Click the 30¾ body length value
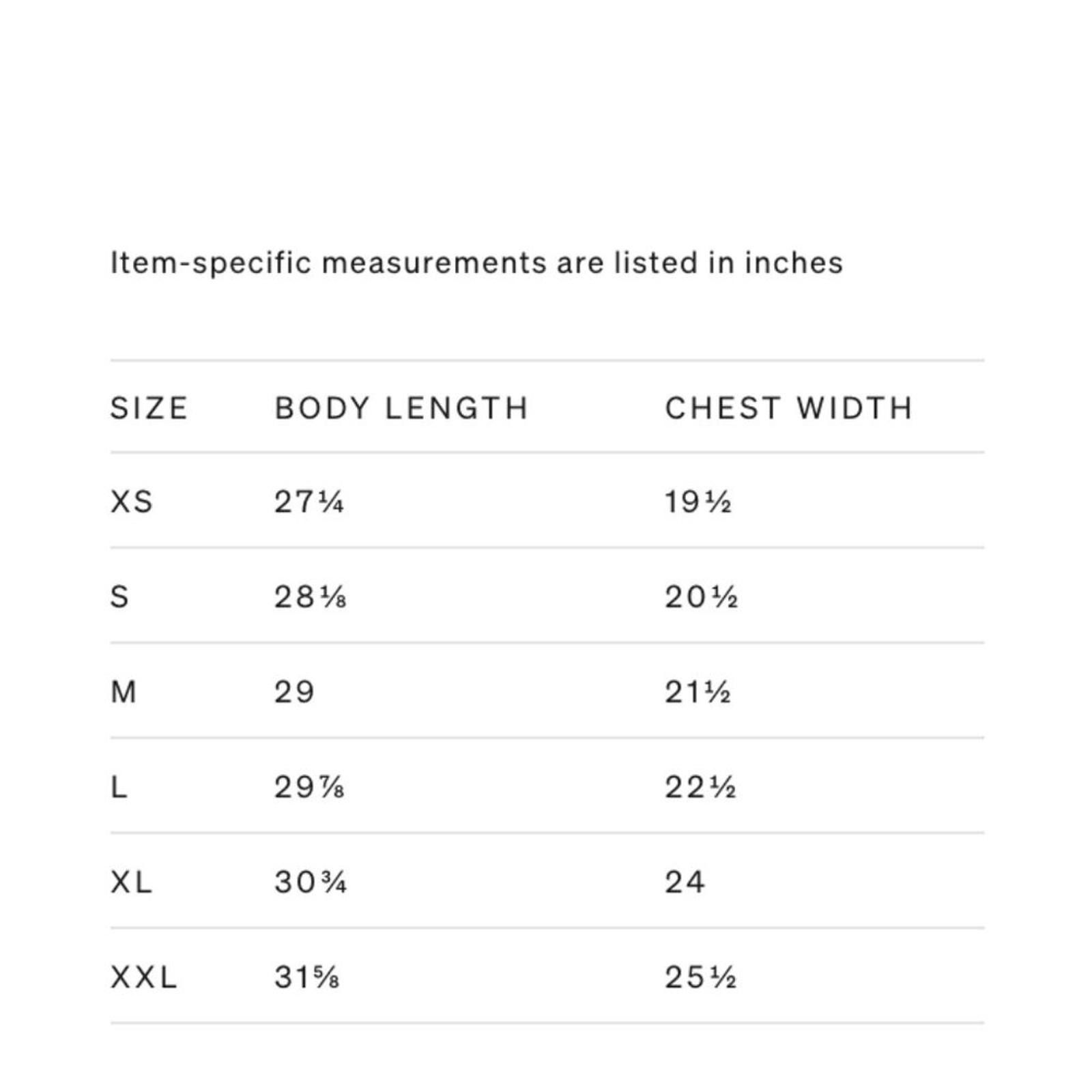Screen dimensions: 1092x1092 [311, 882]
